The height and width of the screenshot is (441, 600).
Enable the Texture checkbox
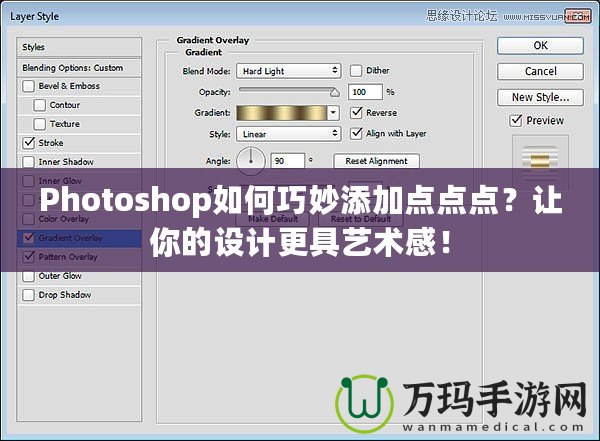39,124
